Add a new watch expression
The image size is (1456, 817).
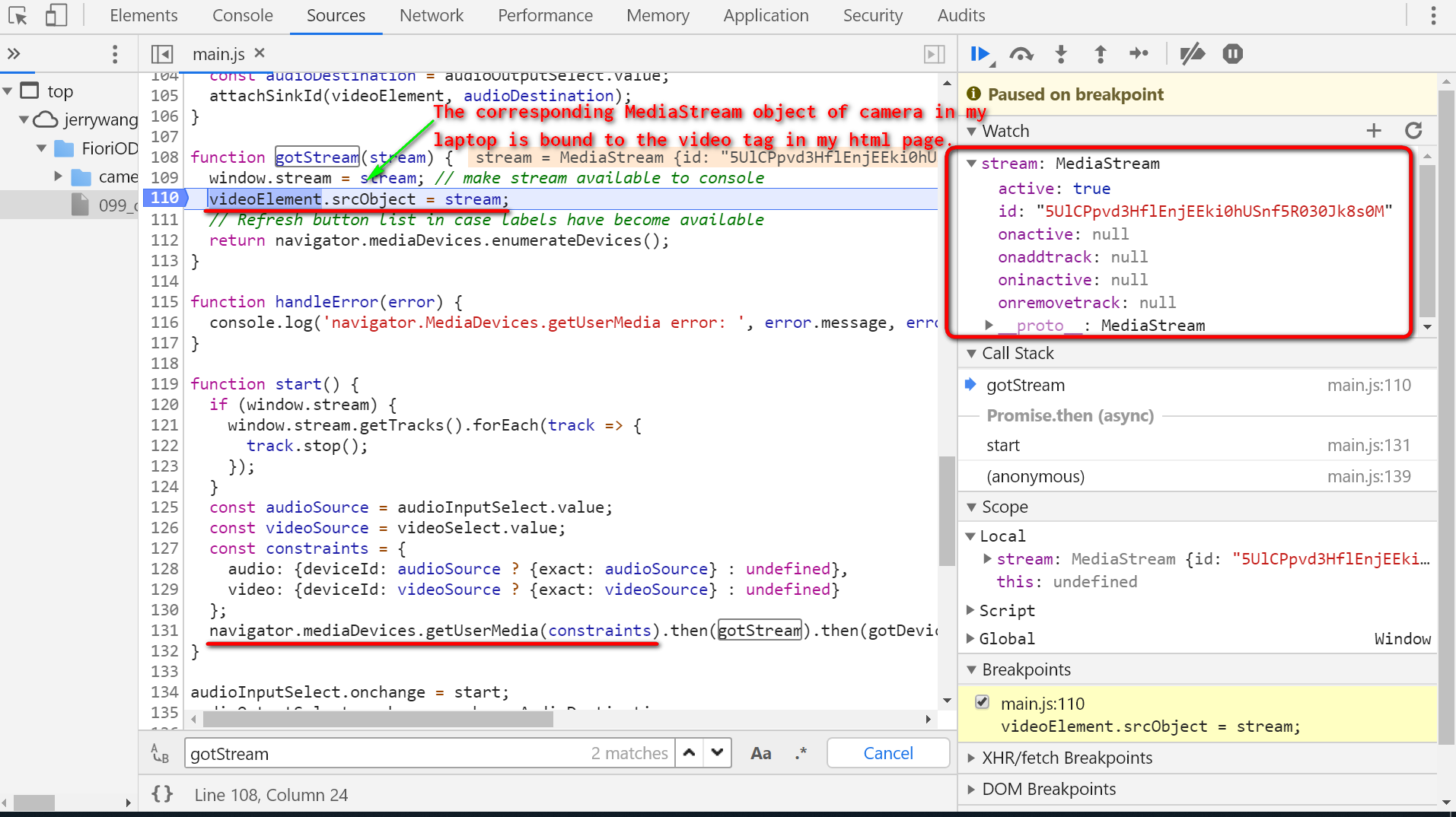[1373, 131]
